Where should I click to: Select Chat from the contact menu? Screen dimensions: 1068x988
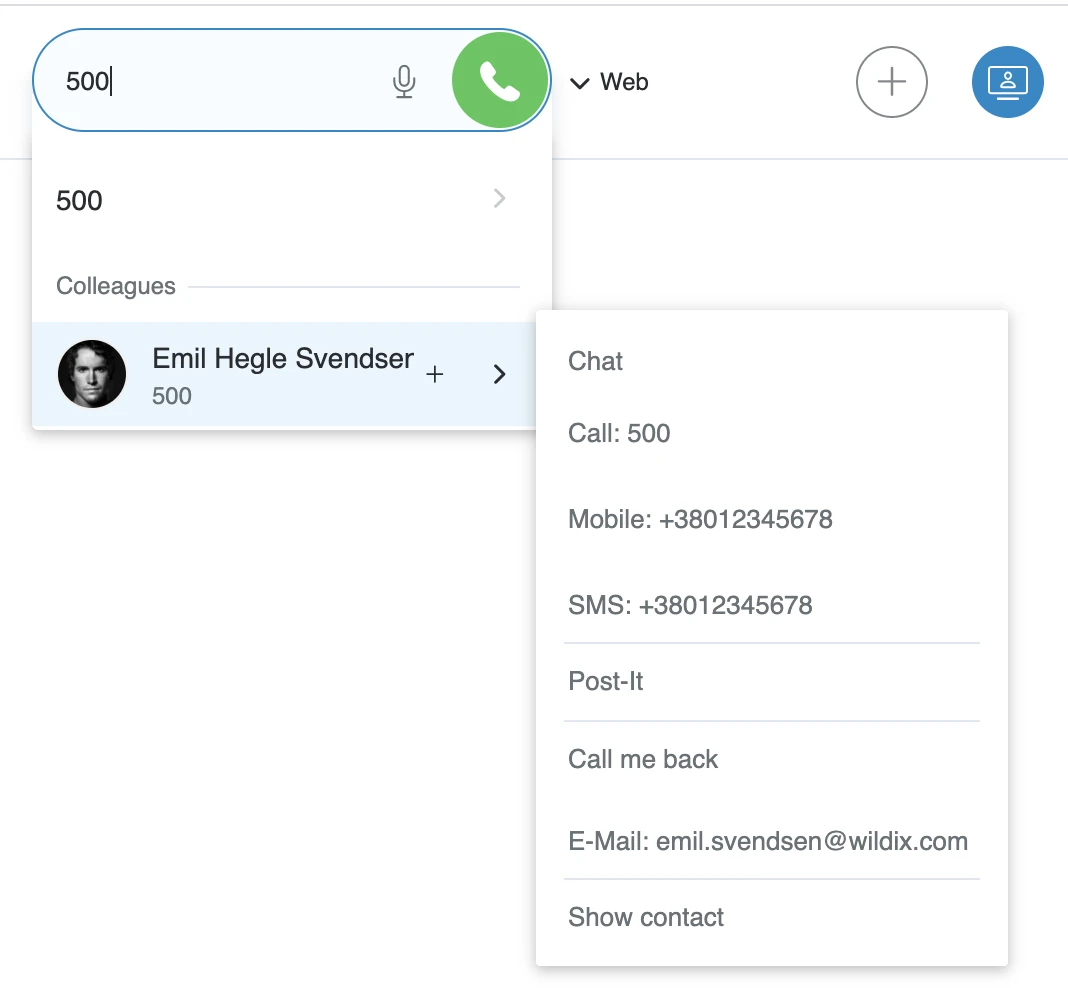(x=596, y=361)
